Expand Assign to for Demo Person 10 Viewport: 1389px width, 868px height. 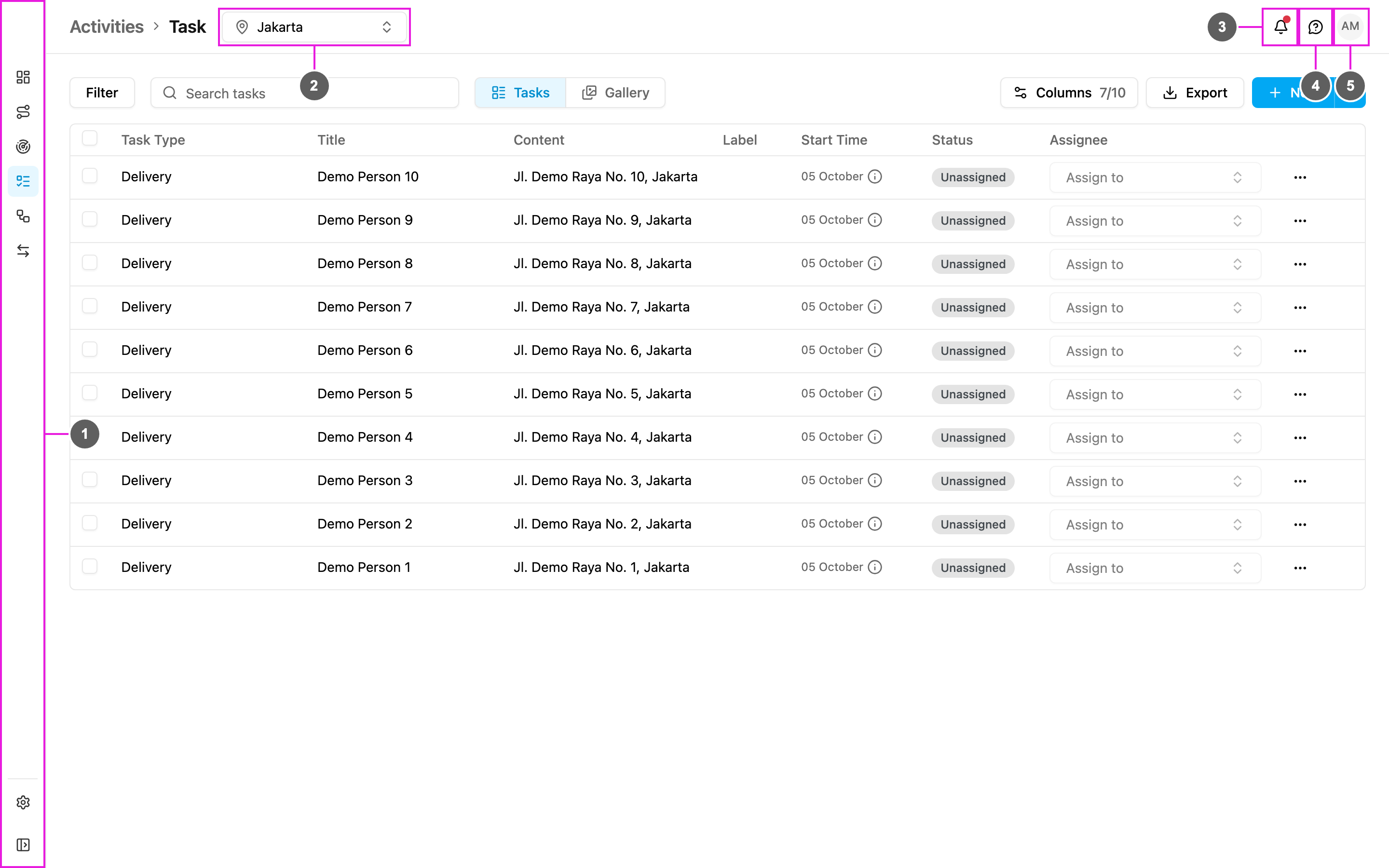1155,177
